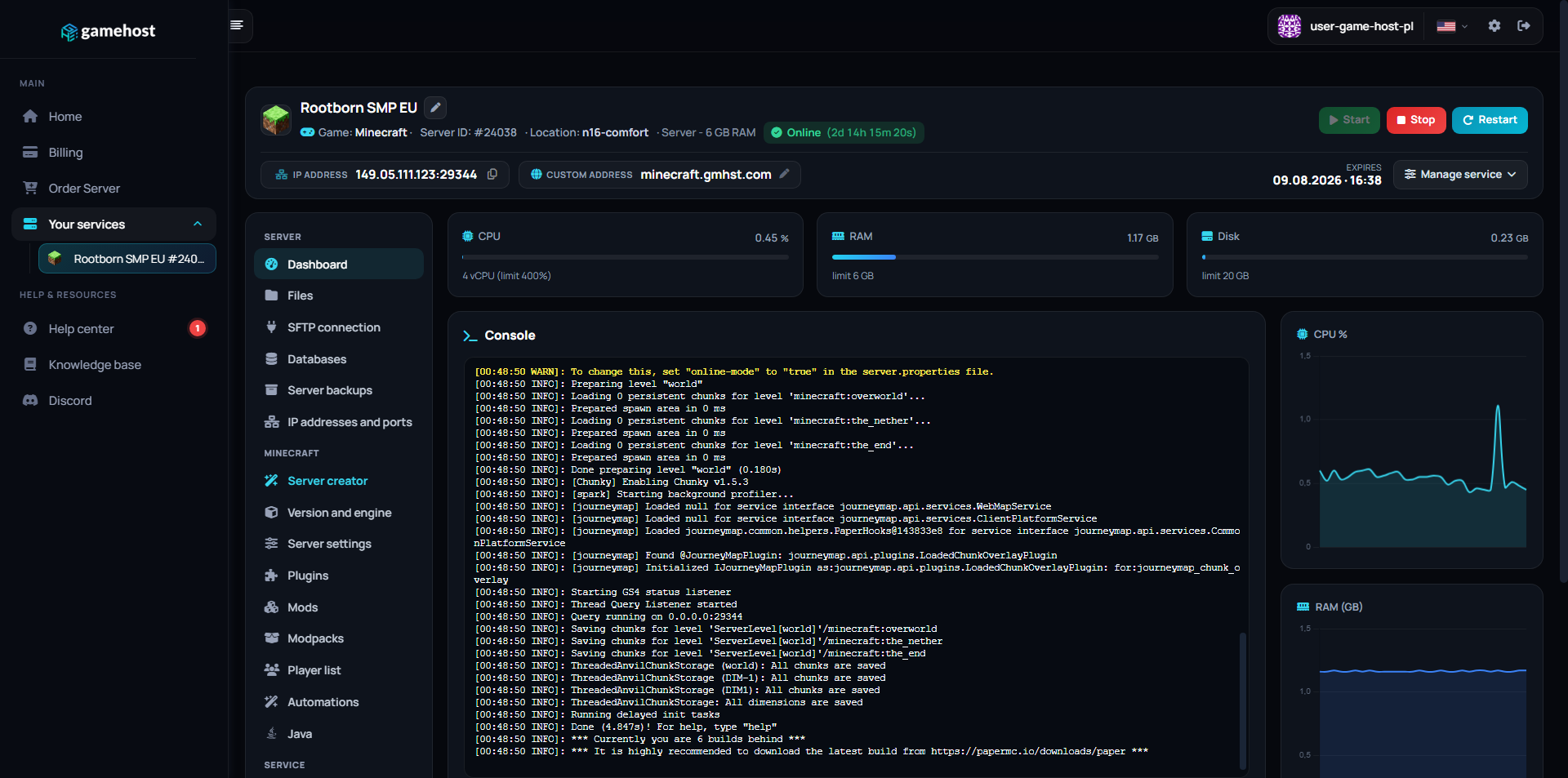1568x778 pixels.
Task: Open Modpacks page
Action: pos(339,638)
